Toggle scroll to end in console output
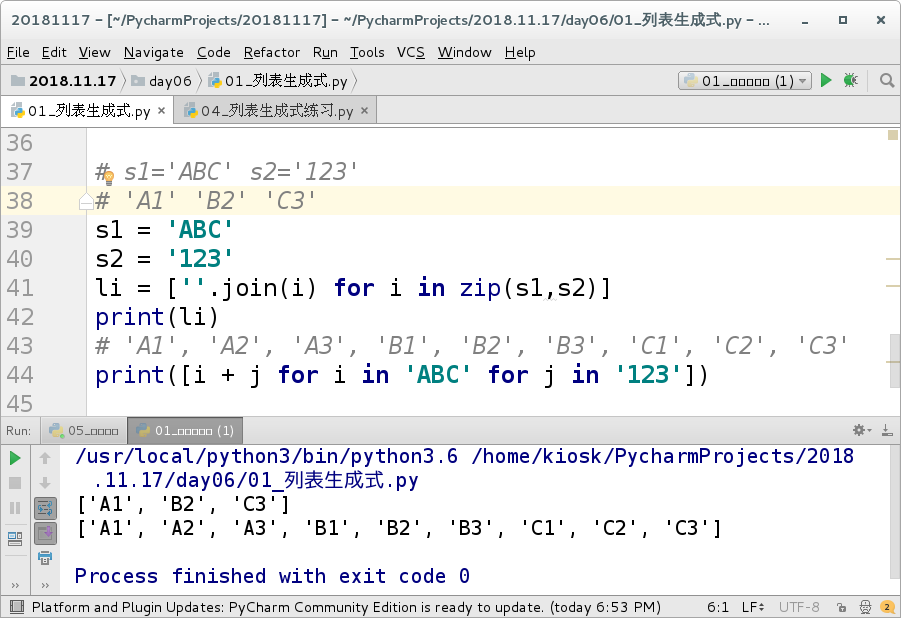The width and height of the screenshot is (901, 618). coord(44,532)
